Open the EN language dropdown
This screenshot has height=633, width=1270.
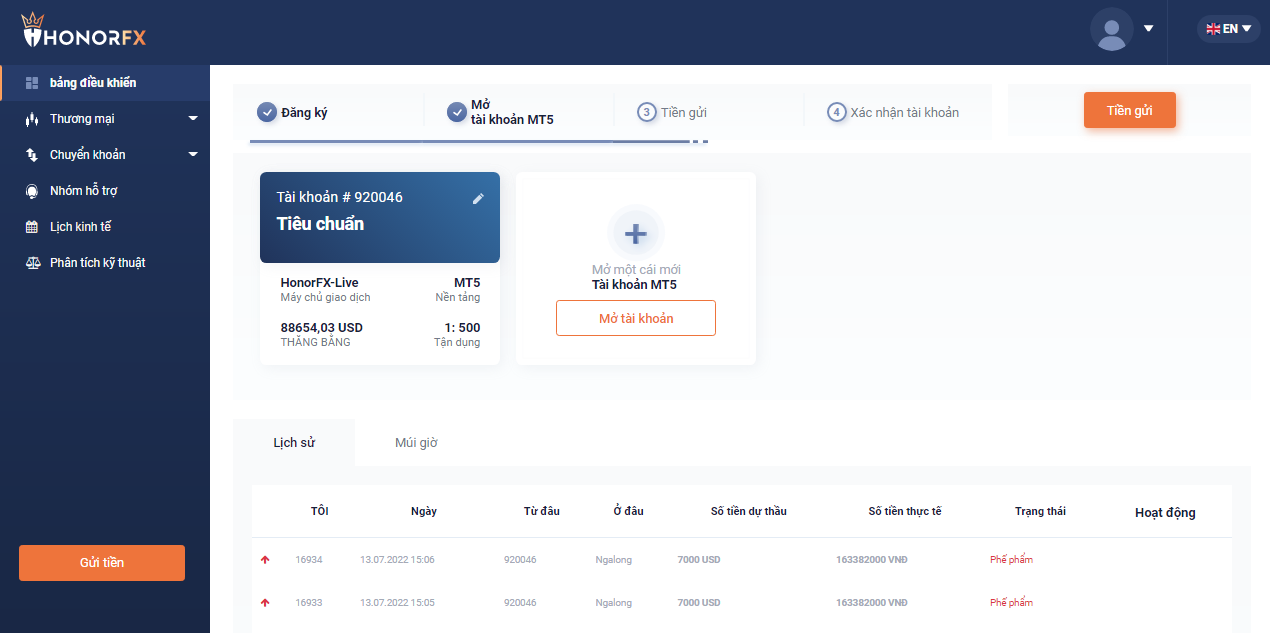click(1228, 29)
